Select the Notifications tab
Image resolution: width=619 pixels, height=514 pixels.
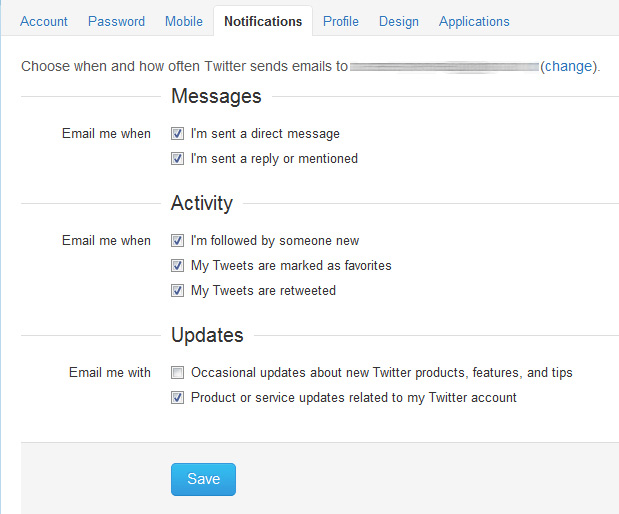[263, 21]
